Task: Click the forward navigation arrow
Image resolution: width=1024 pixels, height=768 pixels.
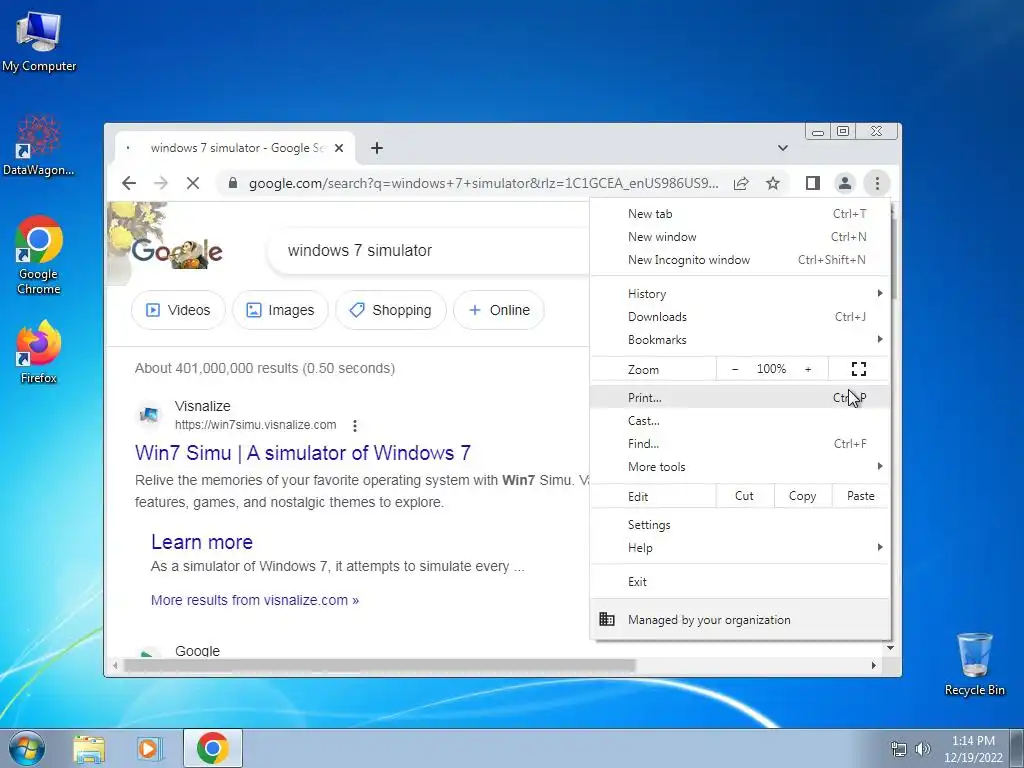Action: pyautogui.click(x=161, y=184)
